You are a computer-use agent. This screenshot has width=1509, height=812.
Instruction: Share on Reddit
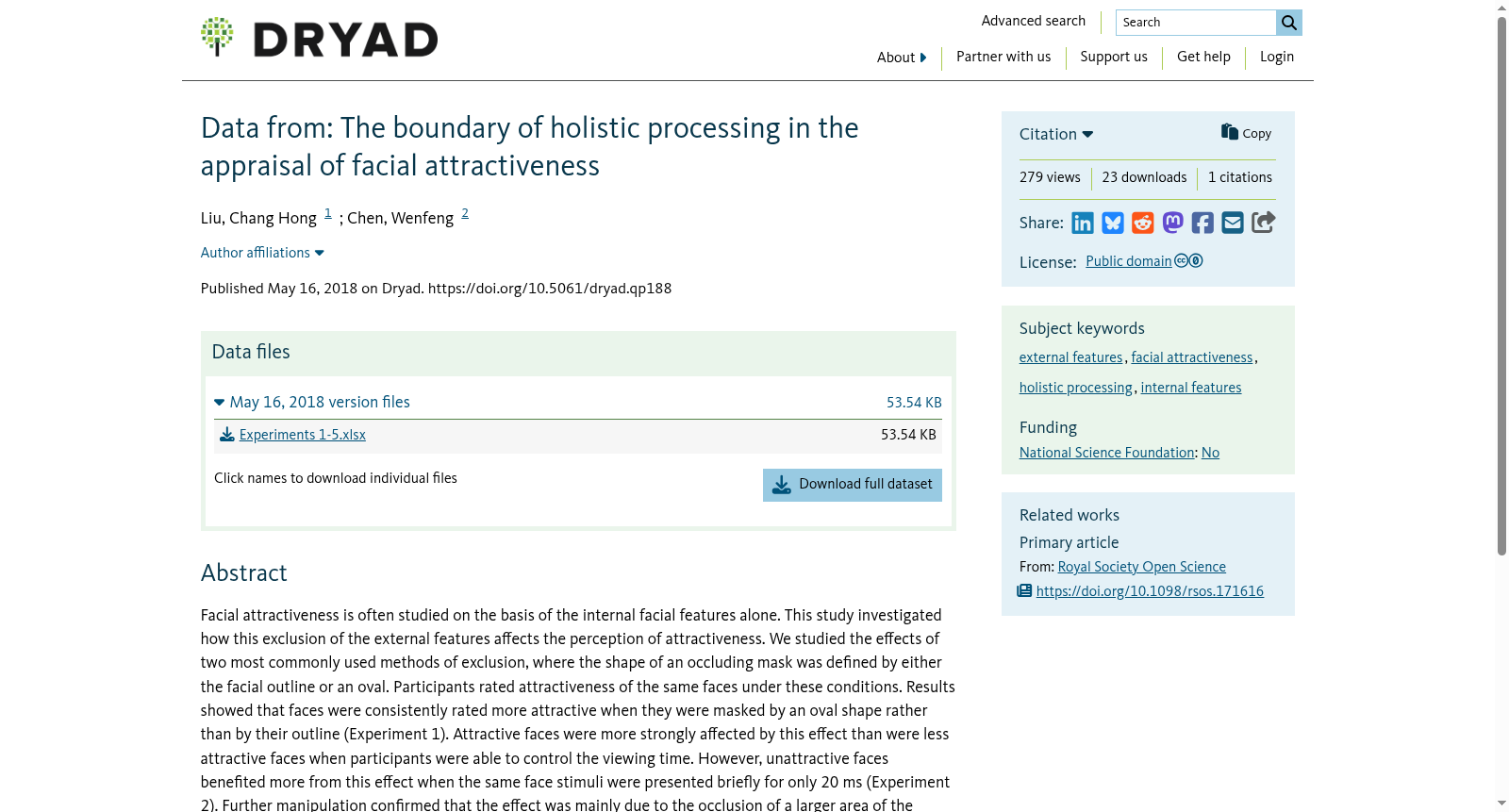coord(1143,223)
